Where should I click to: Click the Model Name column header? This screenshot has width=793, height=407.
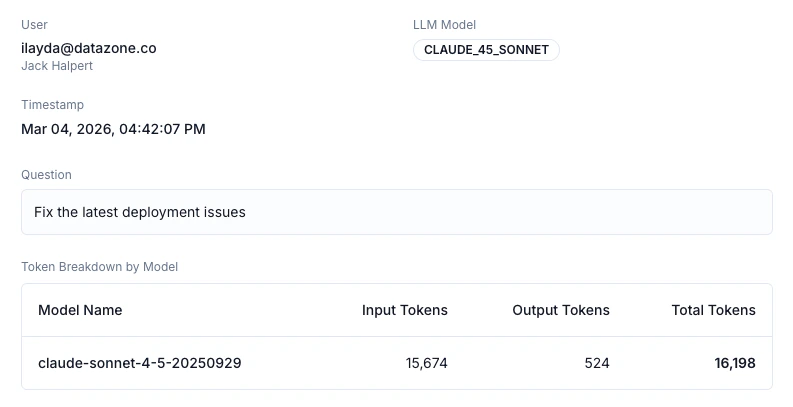click(x=80, y=310)
